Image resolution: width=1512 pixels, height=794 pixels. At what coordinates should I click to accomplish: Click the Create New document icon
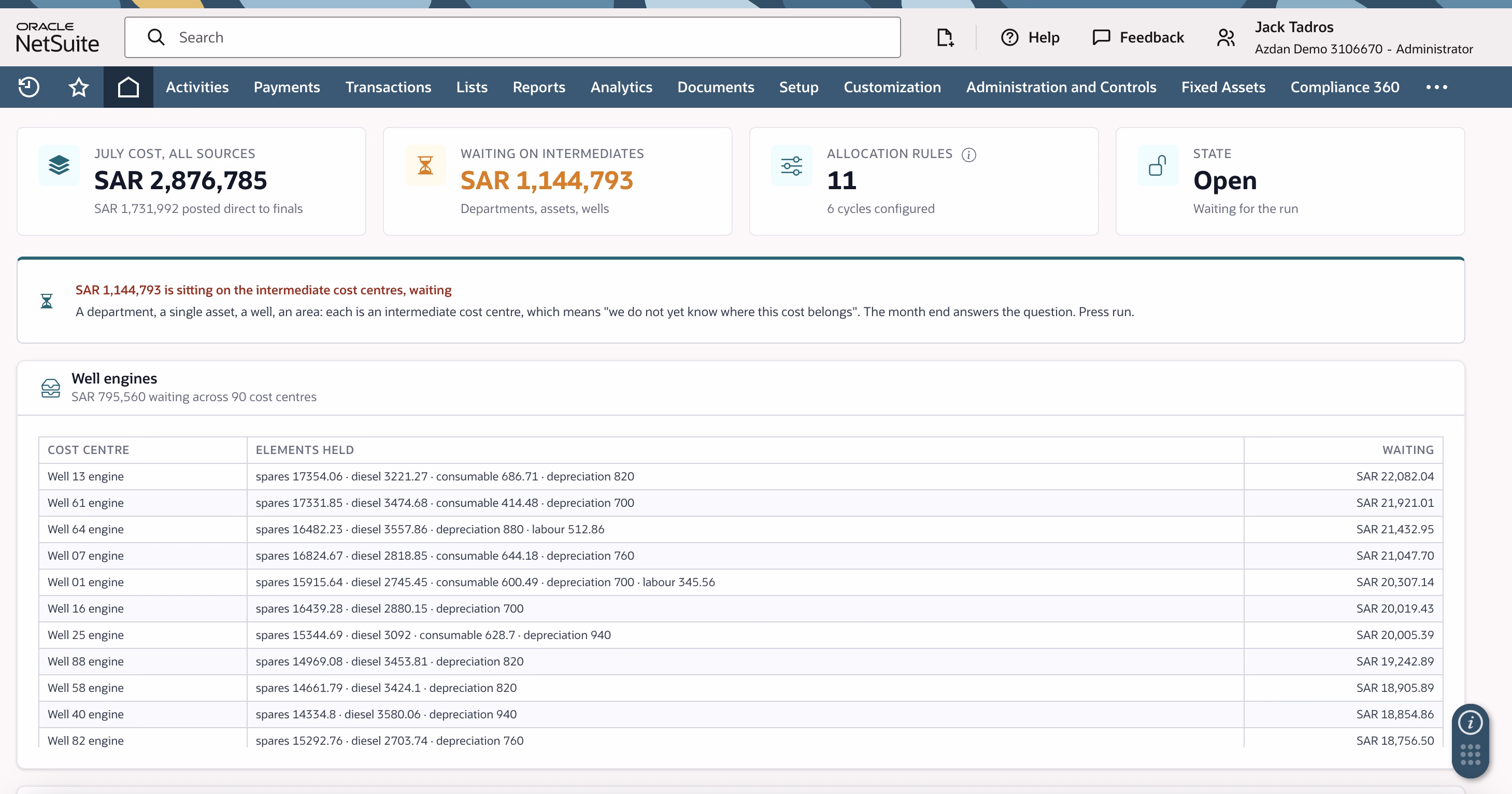pos(945,37)
